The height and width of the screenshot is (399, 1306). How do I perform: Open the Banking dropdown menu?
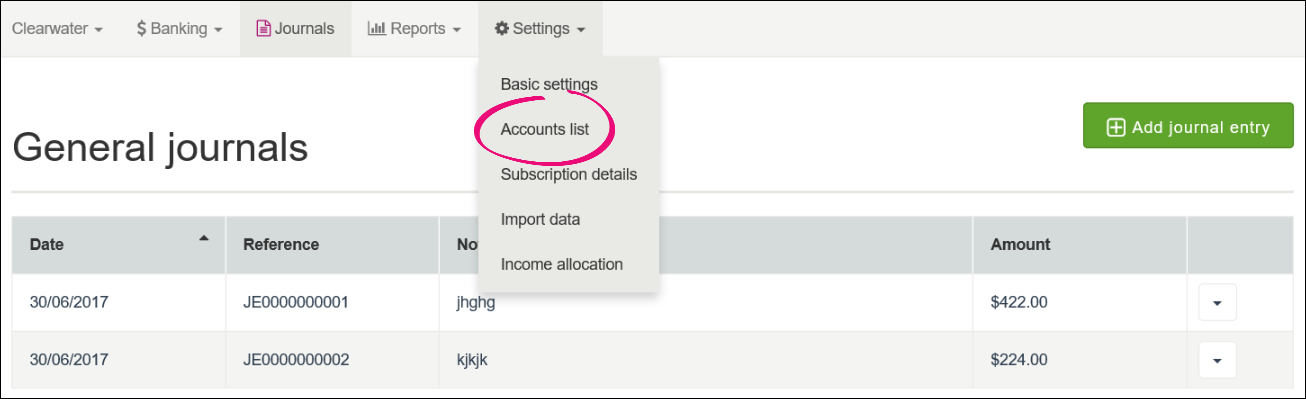coord(178,29)
